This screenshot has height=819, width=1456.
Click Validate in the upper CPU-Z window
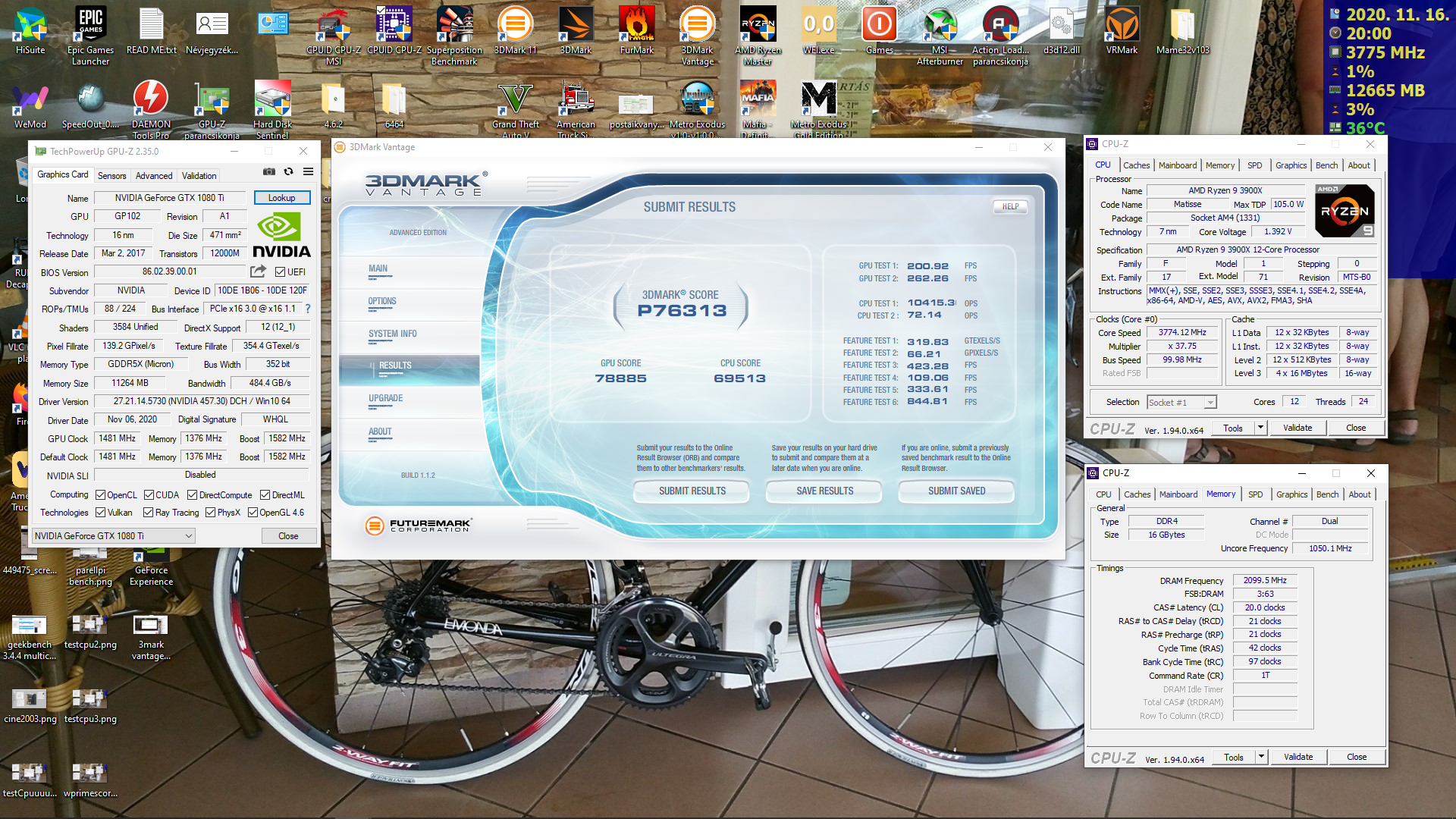1297,428
